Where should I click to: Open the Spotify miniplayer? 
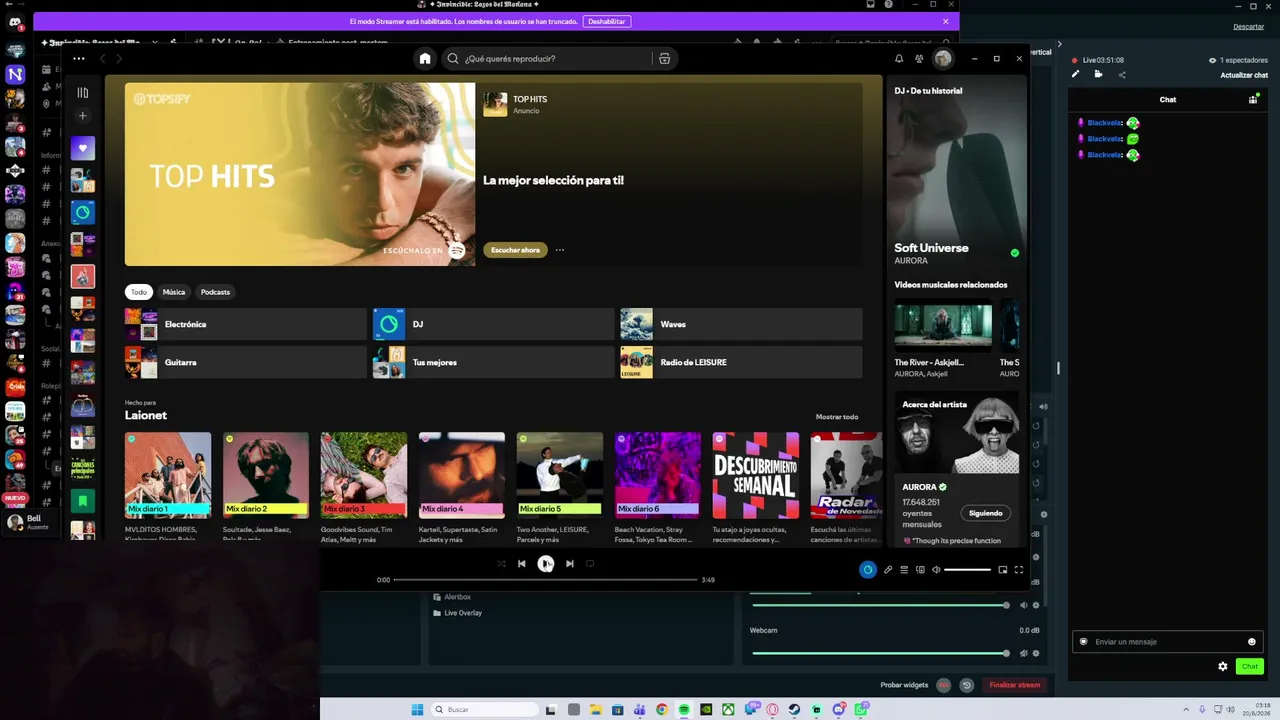pos(1003,570)
